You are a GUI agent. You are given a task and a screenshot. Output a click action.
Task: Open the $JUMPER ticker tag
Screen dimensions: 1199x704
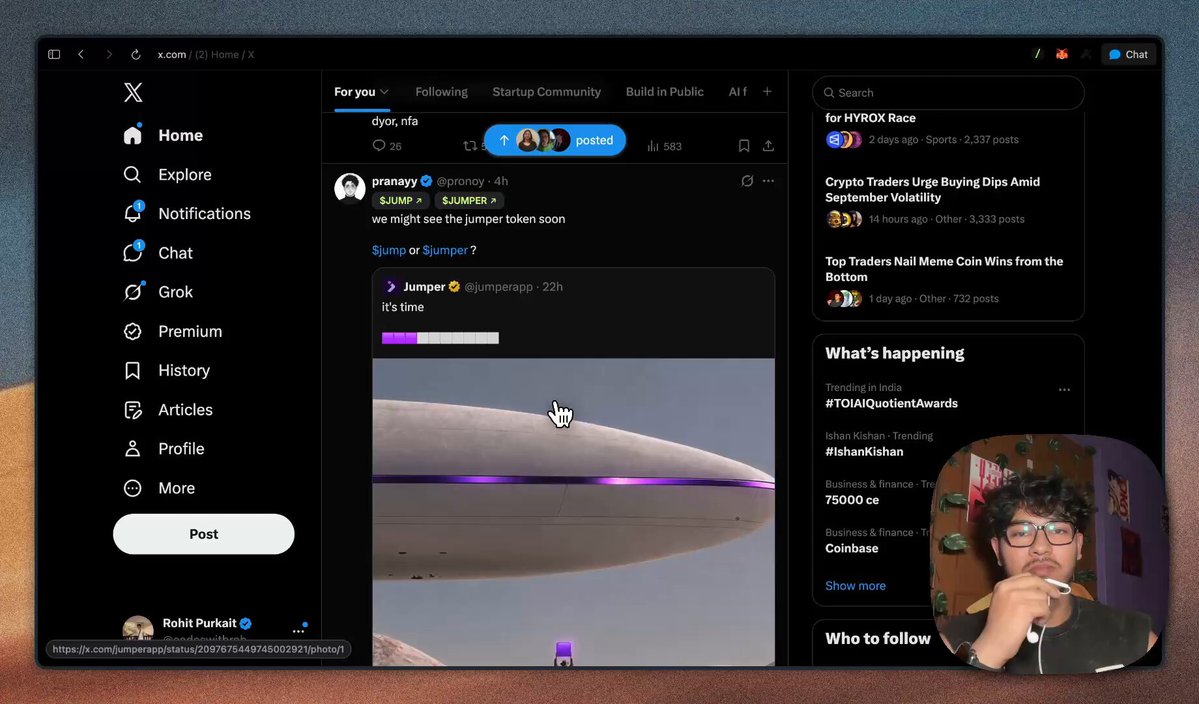469,200
